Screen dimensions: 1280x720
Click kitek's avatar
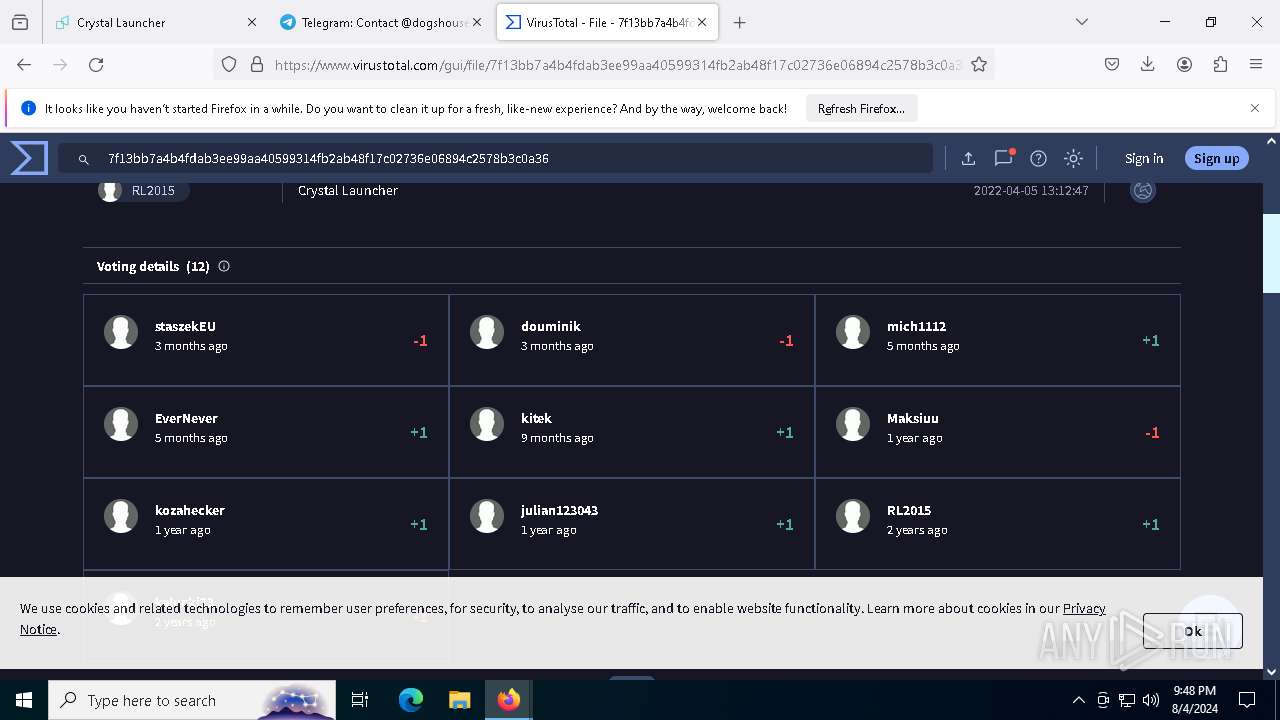[487, 424]
